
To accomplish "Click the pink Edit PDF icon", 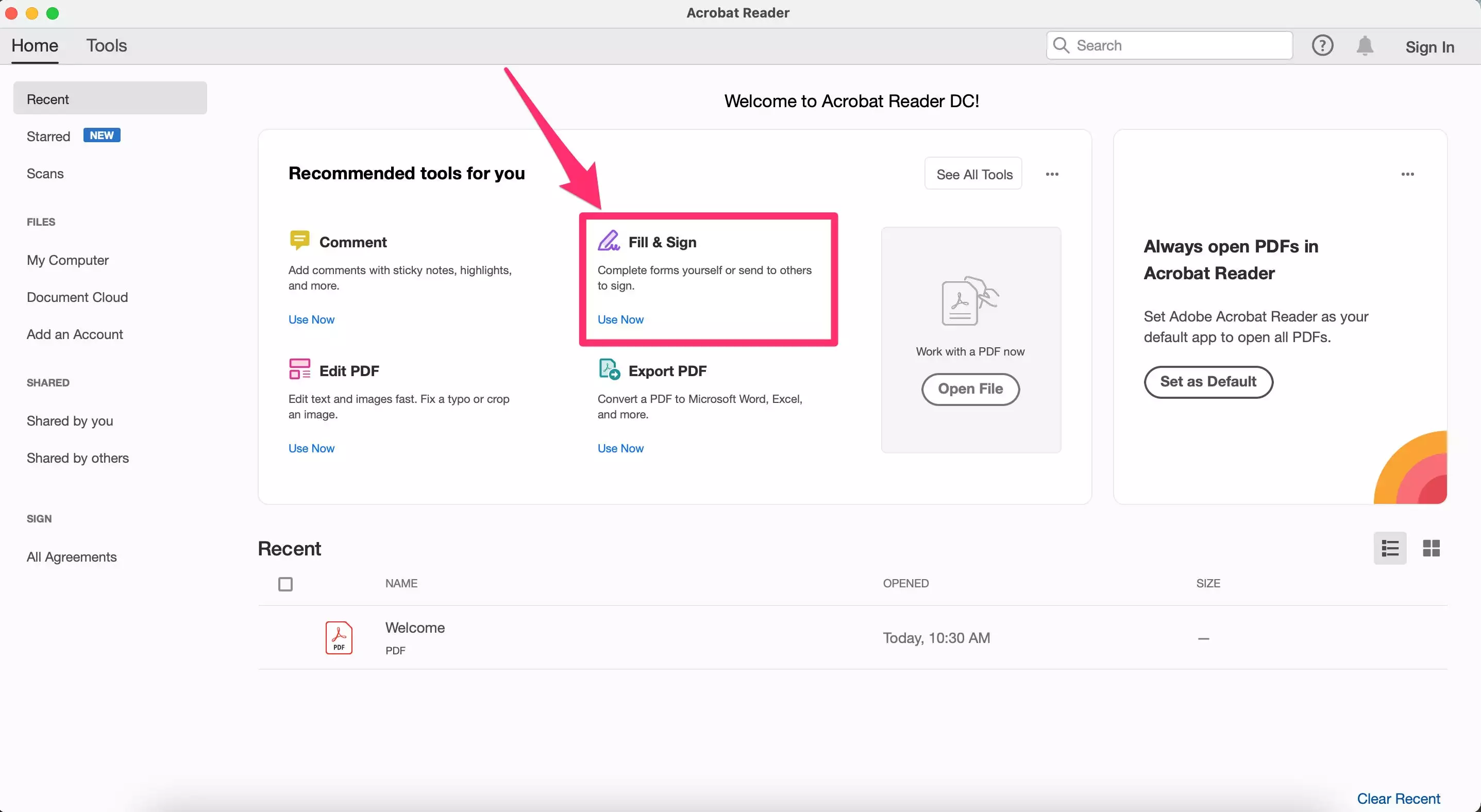I will point(299,369).
